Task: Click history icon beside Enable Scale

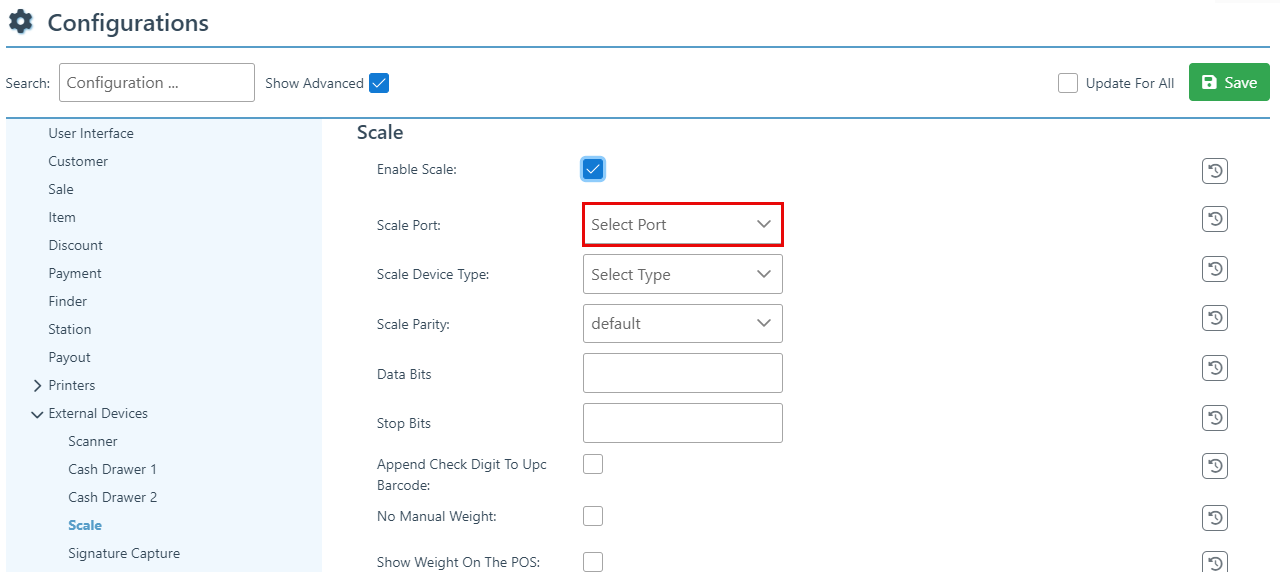Action: click(1214, 171)
